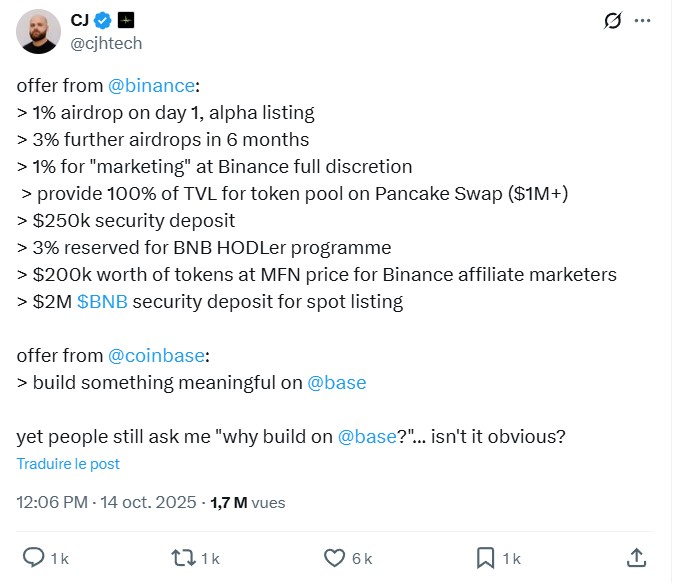Image resolution: width=673 pixels, height=583 pixels.
Task: Reply to the CJ post
Action: tap(33, 557)
